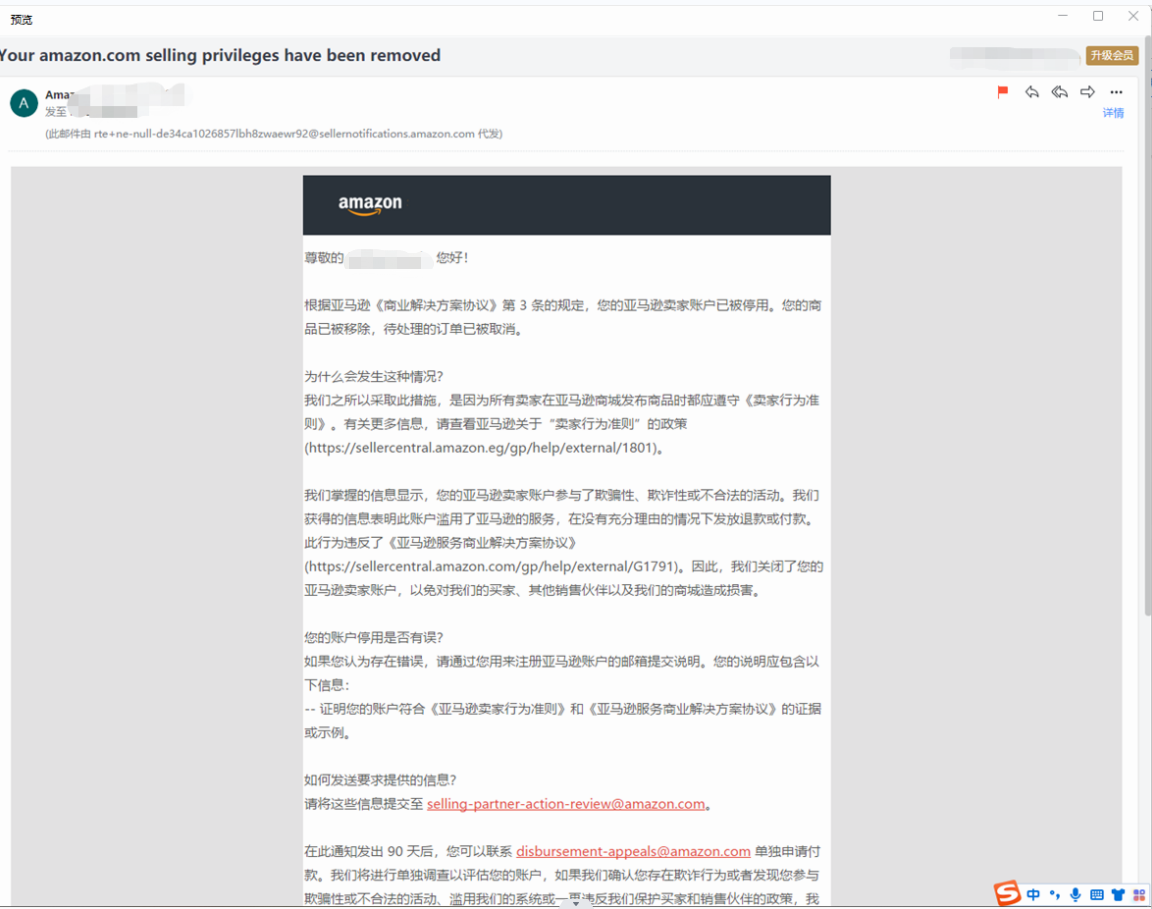The image size is (1152, 909).
Task: Open the Sogou input method S logo
Action: coord(1007,893)
